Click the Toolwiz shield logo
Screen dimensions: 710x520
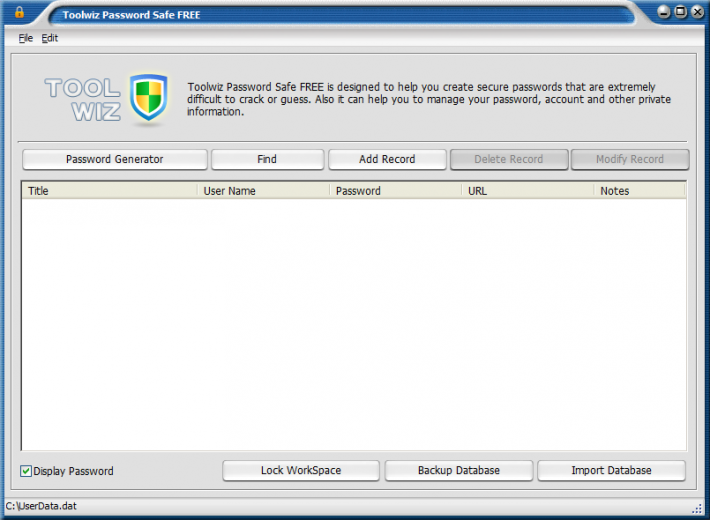(149, 97)
